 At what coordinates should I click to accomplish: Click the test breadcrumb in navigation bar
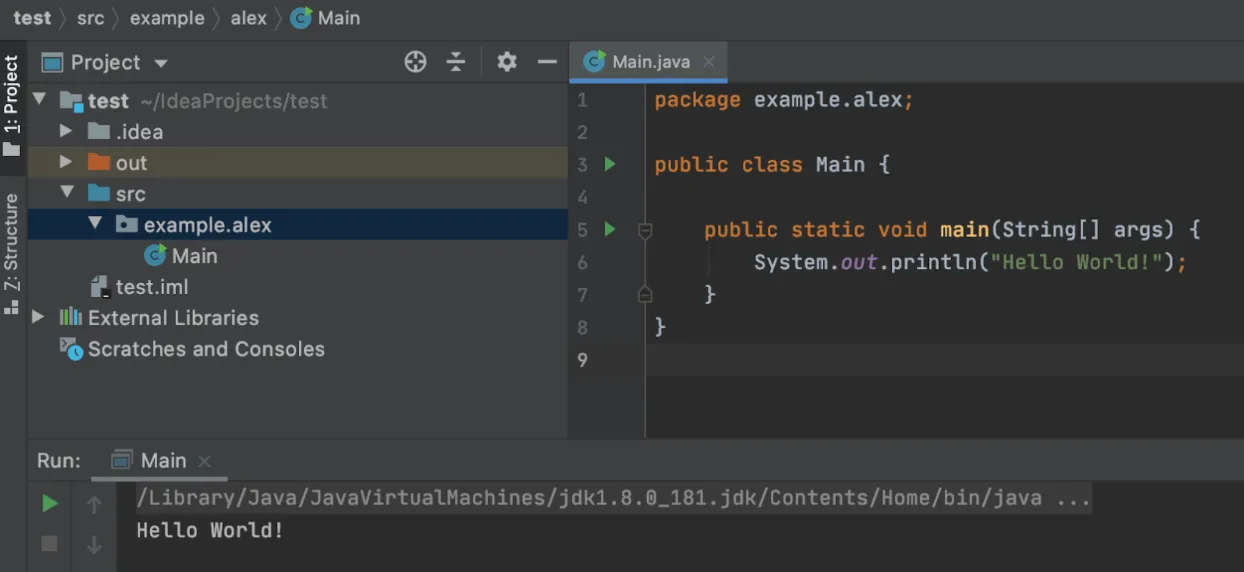coord(32,18)
